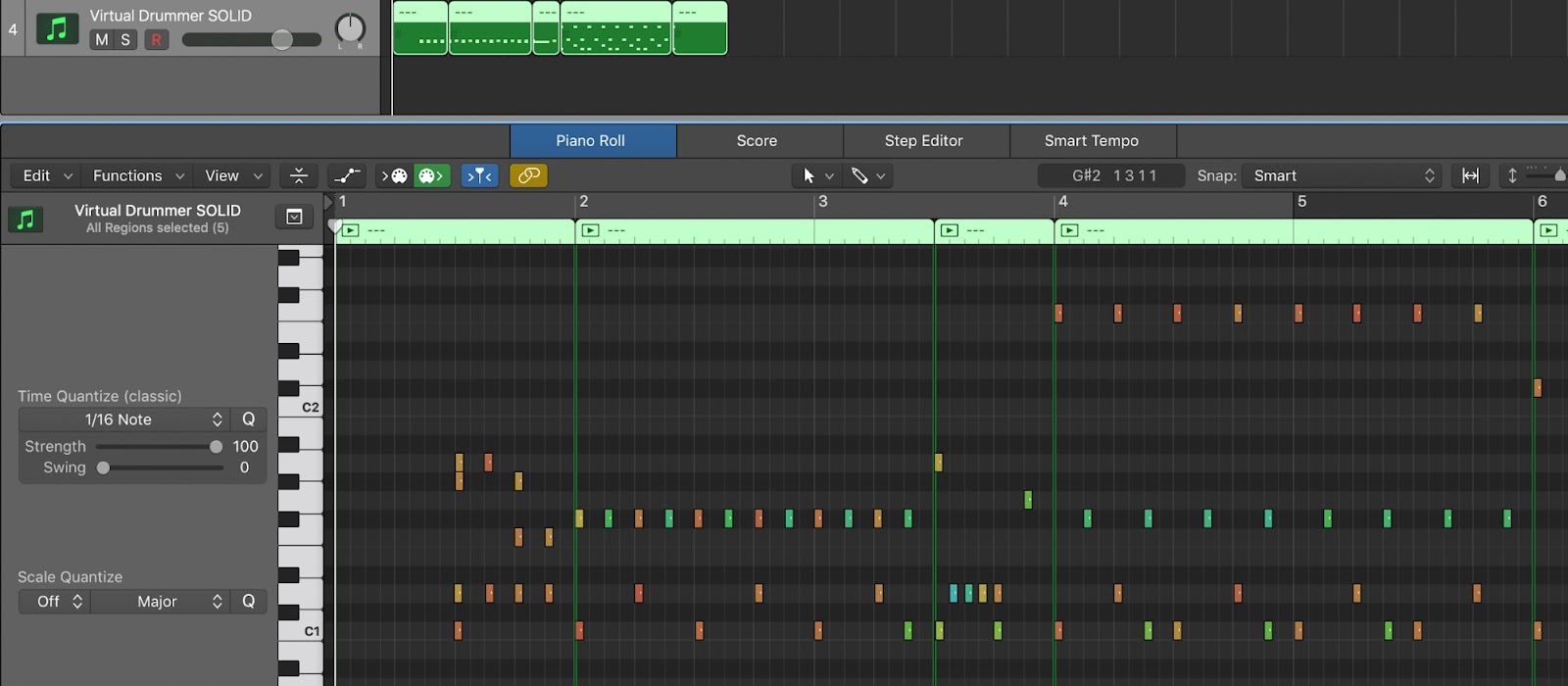The width and height of the screenshot is (1568, 686).
Task: Click the G#2 position display field
Action: click(x=1111, y=175)
